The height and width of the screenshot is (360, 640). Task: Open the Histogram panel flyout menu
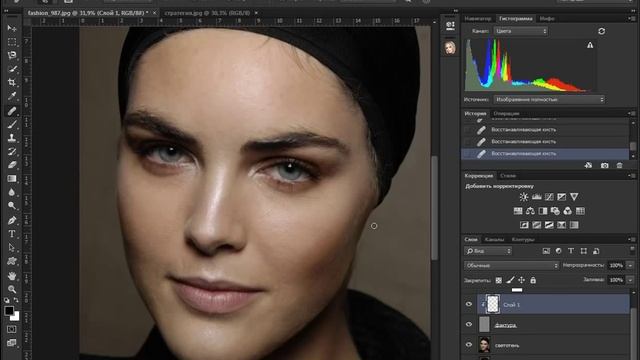pyautogui.click(x=632, y=18)
